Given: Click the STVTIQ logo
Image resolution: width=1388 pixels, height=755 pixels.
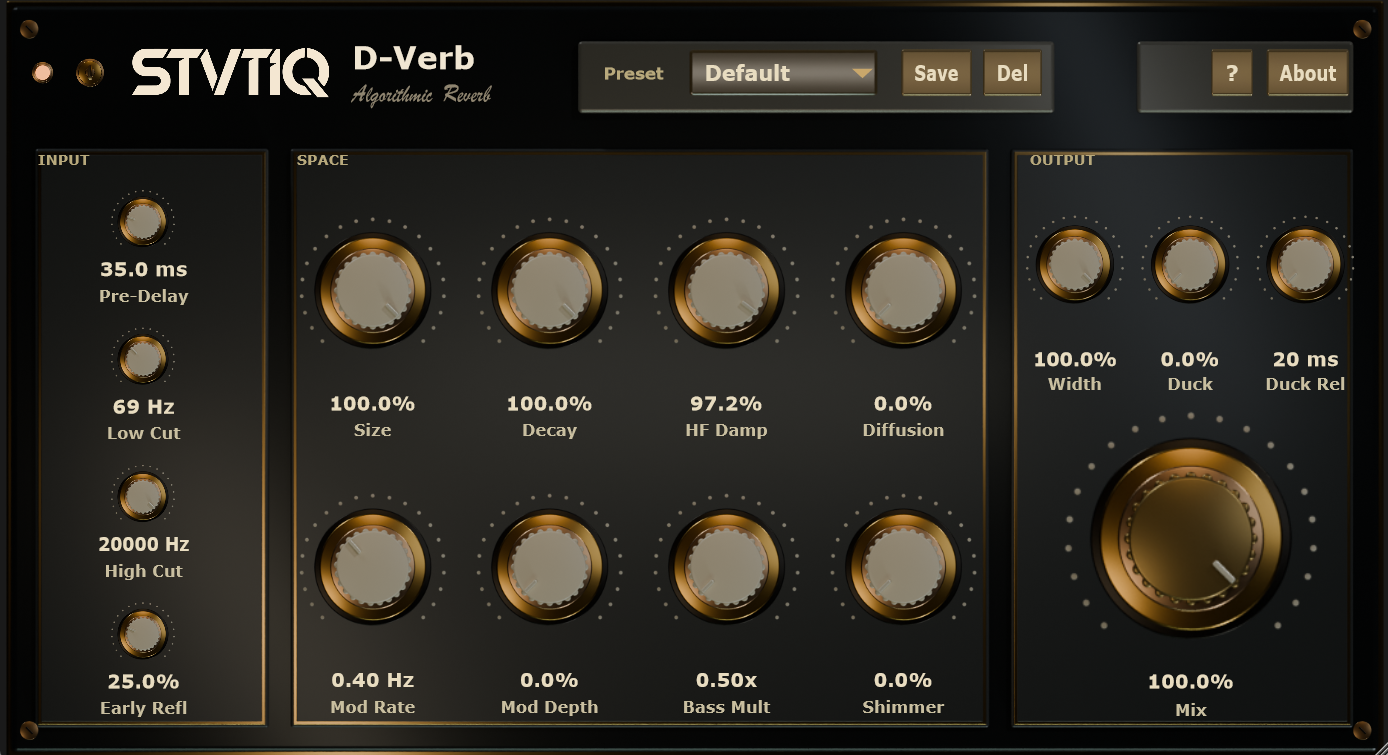Looking at the screenshot, I should [x=231, y=73].
